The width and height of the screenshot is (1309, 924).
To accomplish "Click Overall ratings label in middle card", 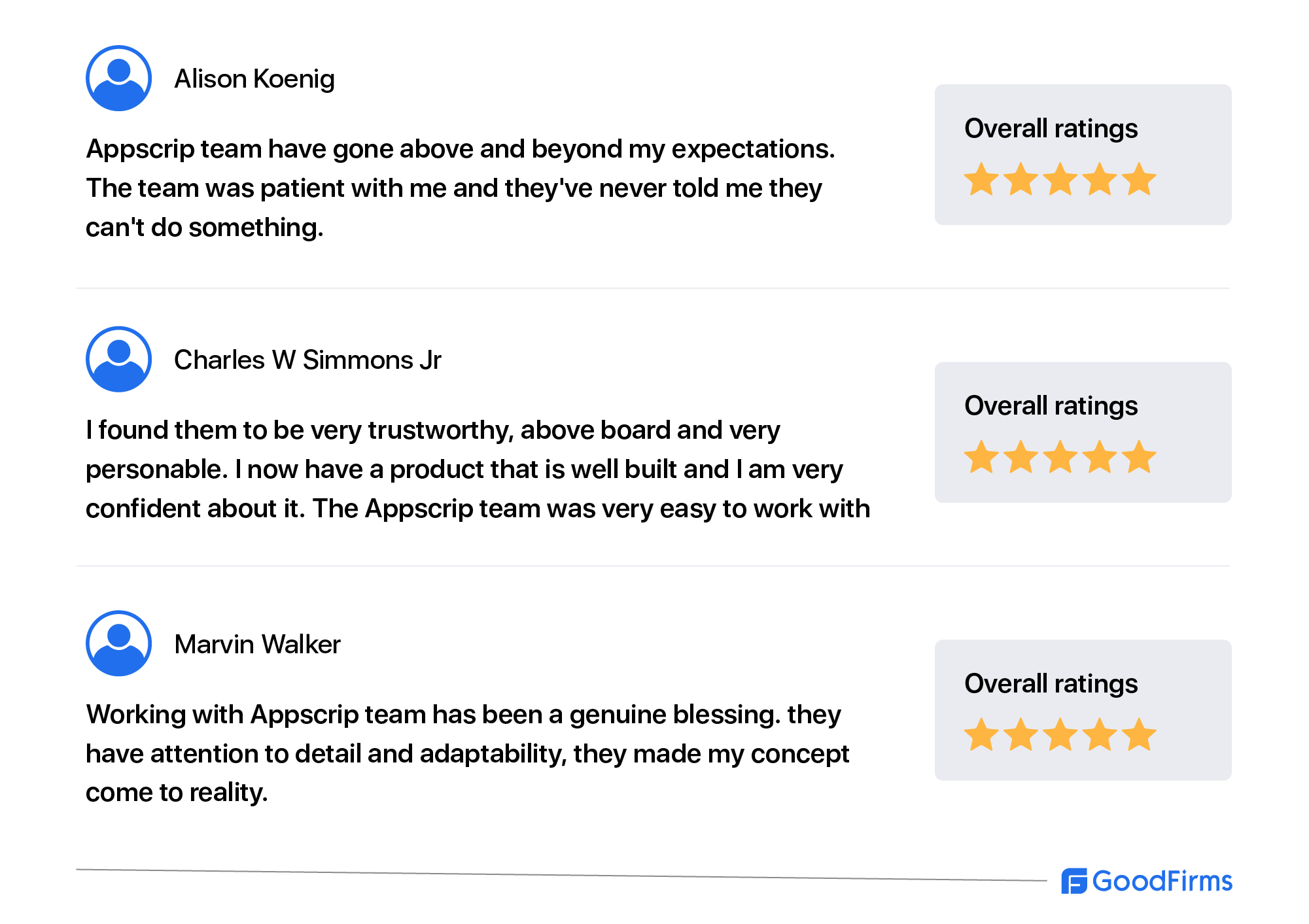I will (1051, 406).
